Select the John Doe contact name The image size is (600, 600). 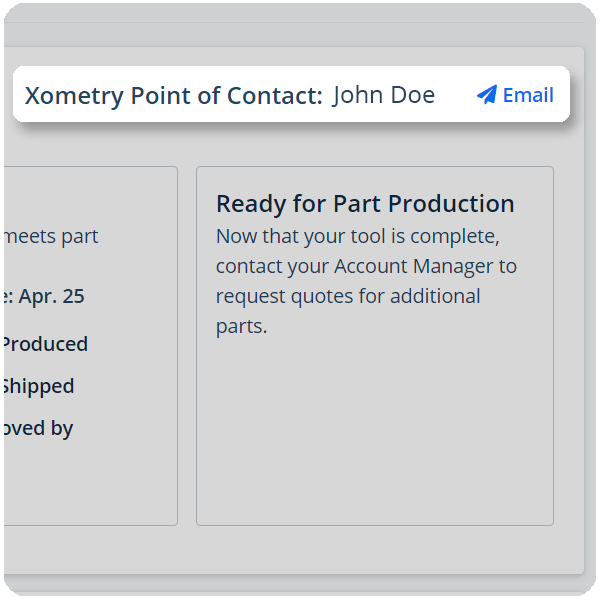tap(384, 95)
